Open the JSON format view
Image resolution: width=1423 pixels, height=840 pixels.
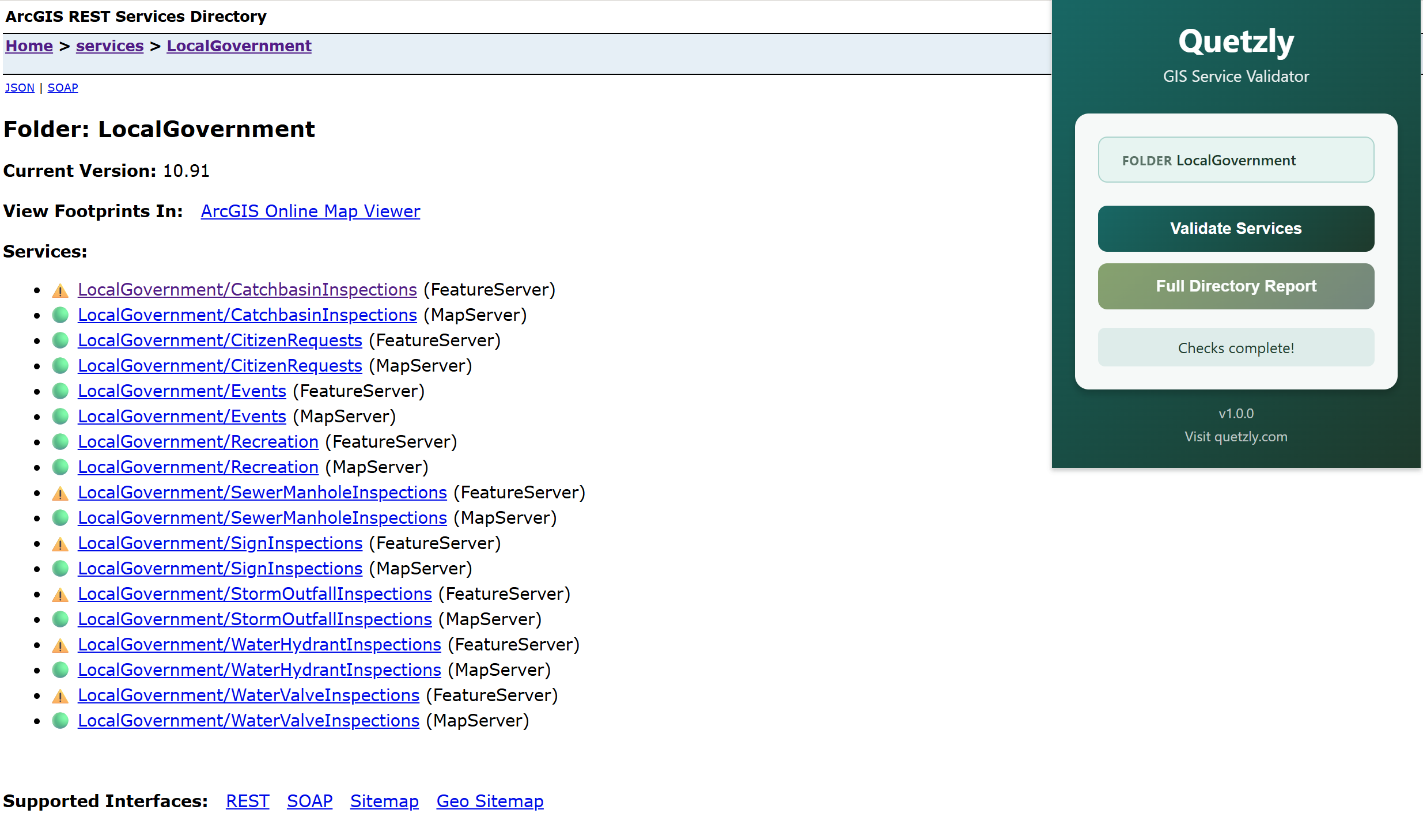point(20,87)
